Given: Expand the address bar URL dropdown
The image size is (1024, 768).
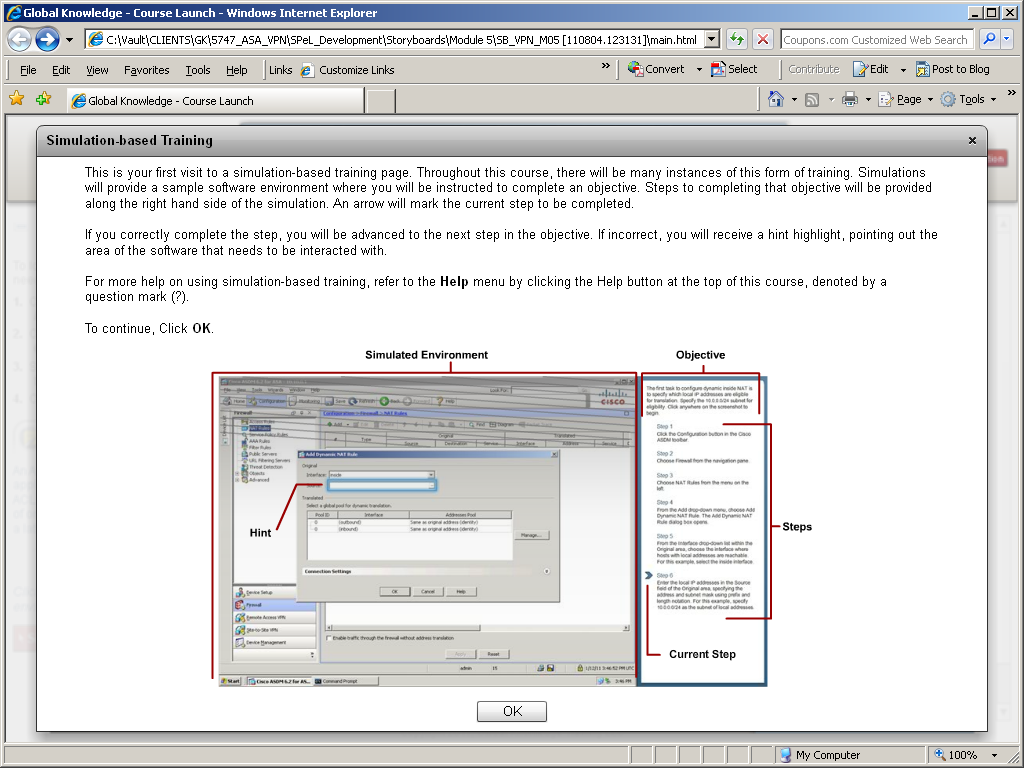Looking at the screenshot, I should pyautogui.click(x=712, y=40).
